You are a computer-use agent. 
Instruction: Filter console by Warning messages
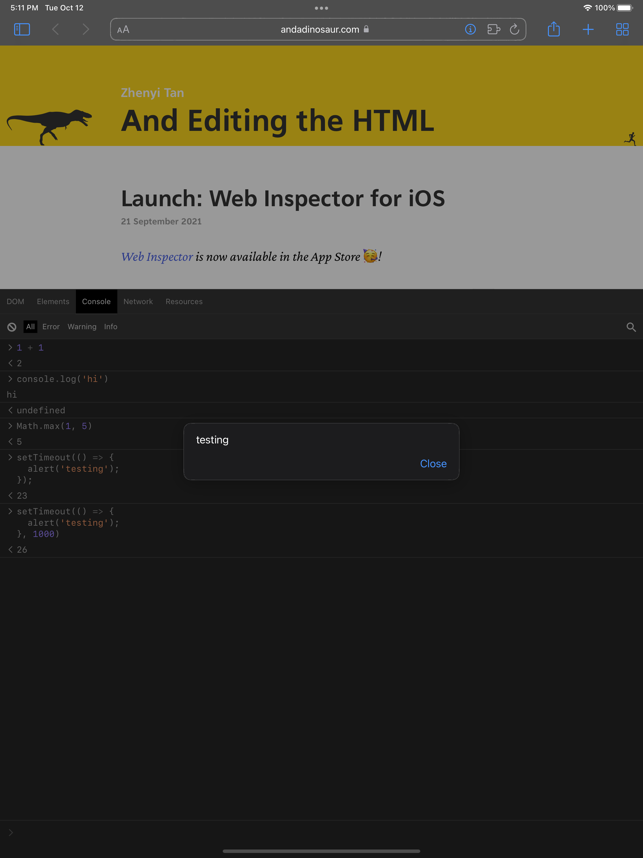[x=82, y=327]
